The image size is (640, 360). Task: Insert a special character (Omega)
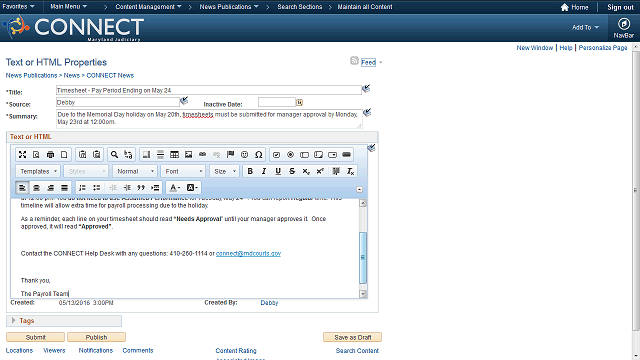point(258,155)
